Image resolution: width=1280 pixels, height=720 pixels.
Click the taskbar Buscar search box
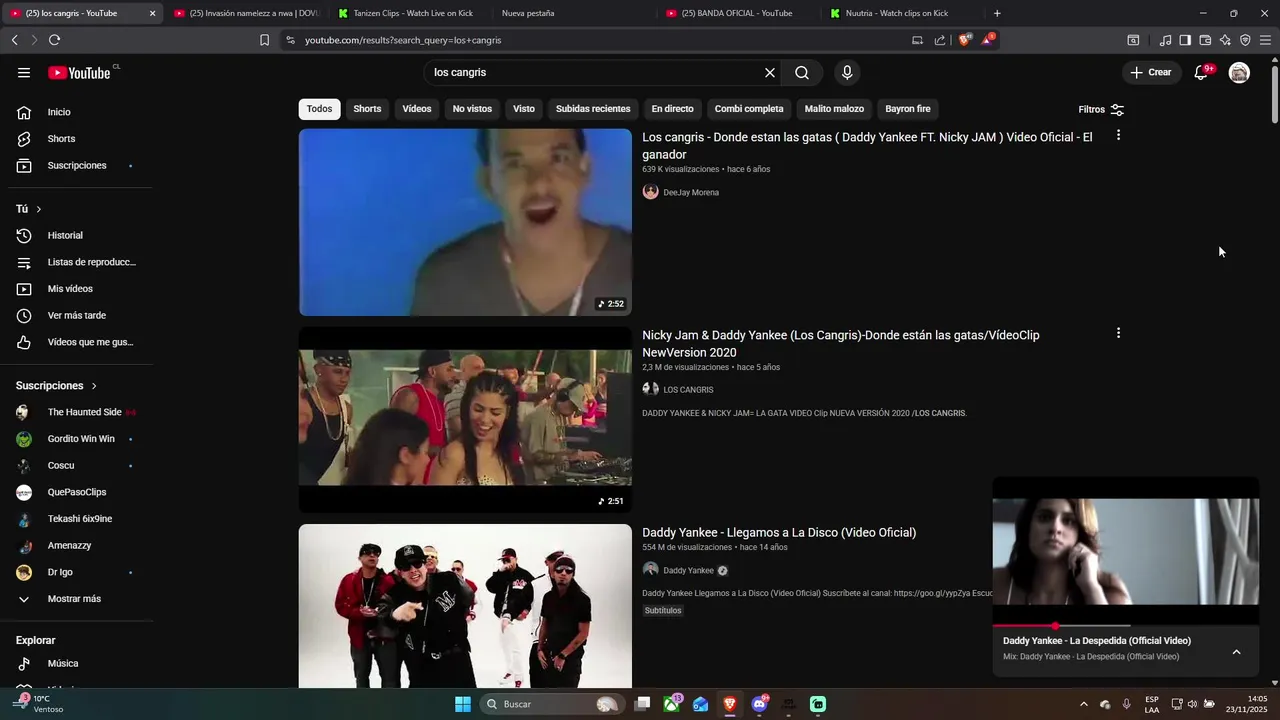click(x=552, y=704)
